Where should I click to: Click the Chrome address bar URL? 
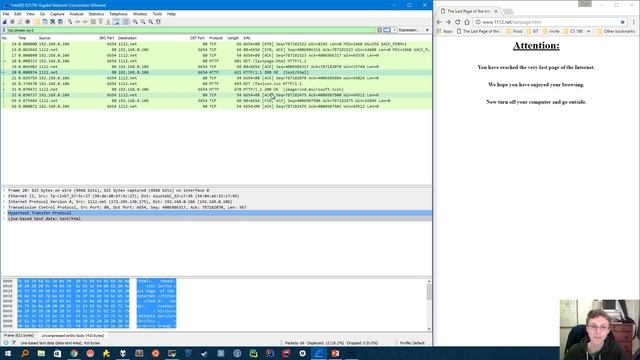pyautogui.click(x=512, y=22)
